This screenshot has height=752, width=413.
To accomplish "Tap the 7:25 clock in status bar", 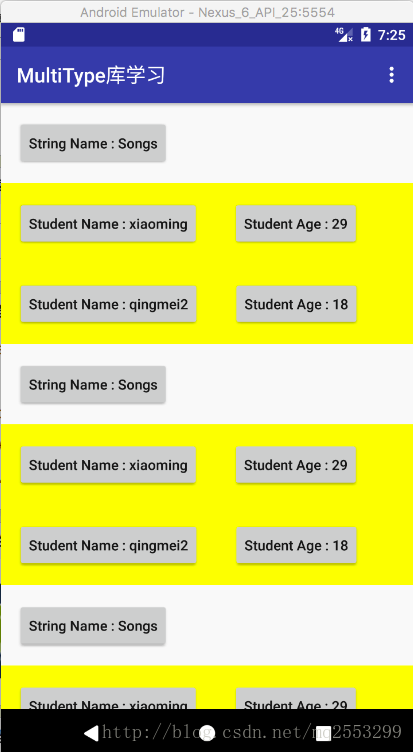I will 391,35.
